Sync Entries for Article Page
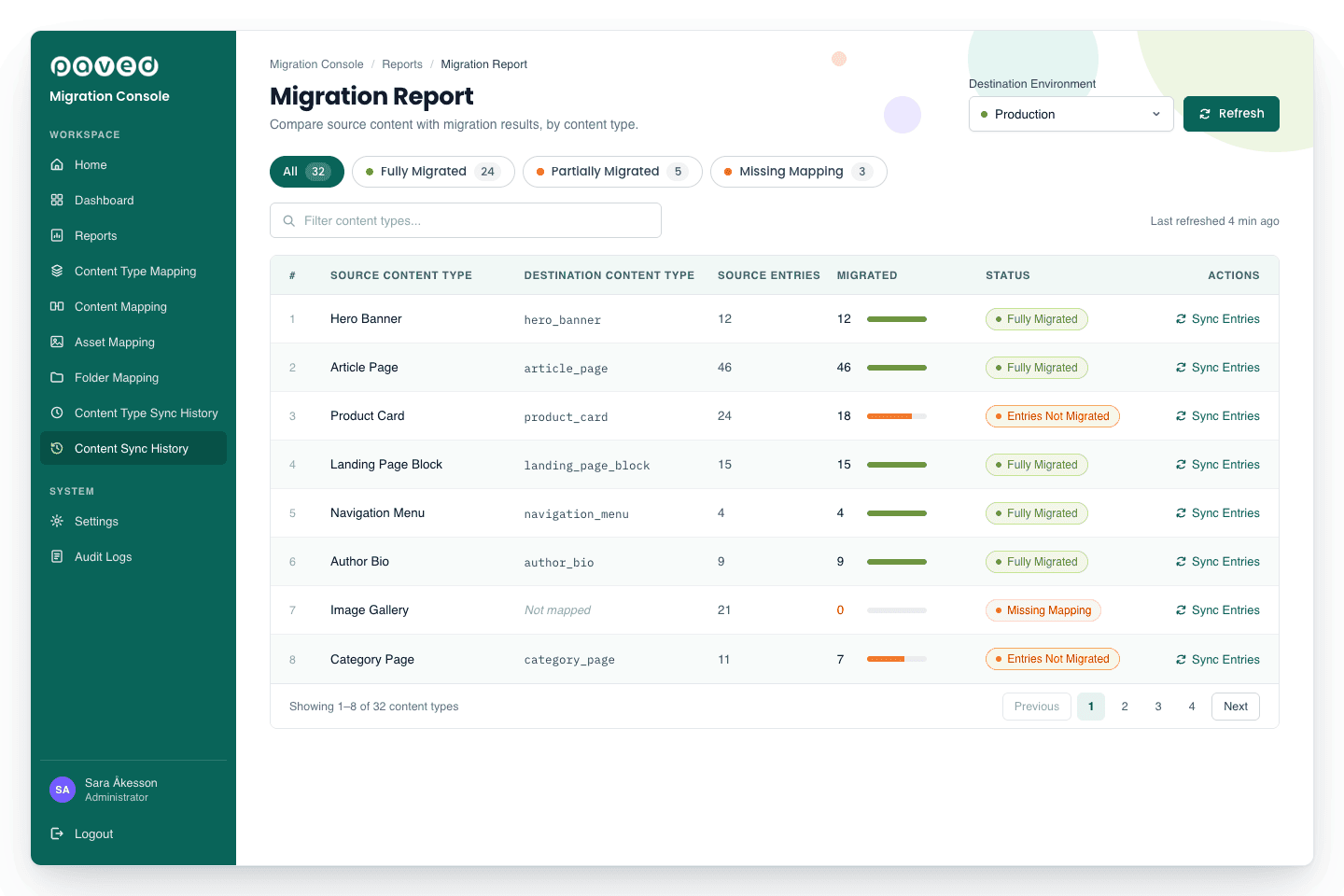Image resolution: width=1344 pixels, height=896 pixels. pyautogui.click(x=1218, y=368)
